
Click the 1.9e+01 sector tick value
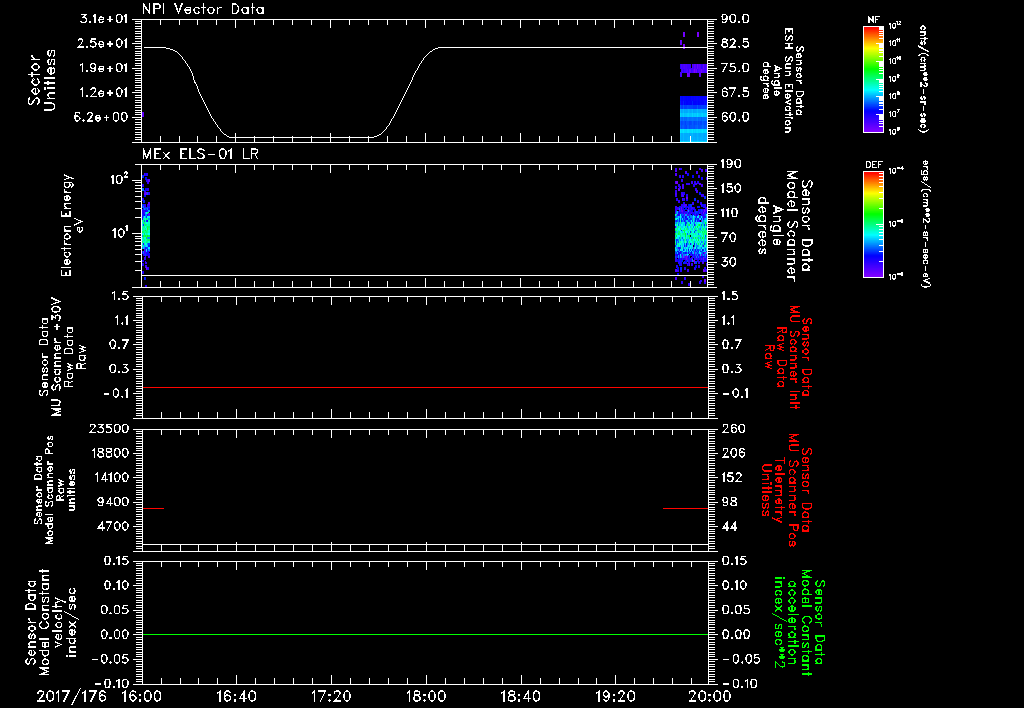[104, 68]
